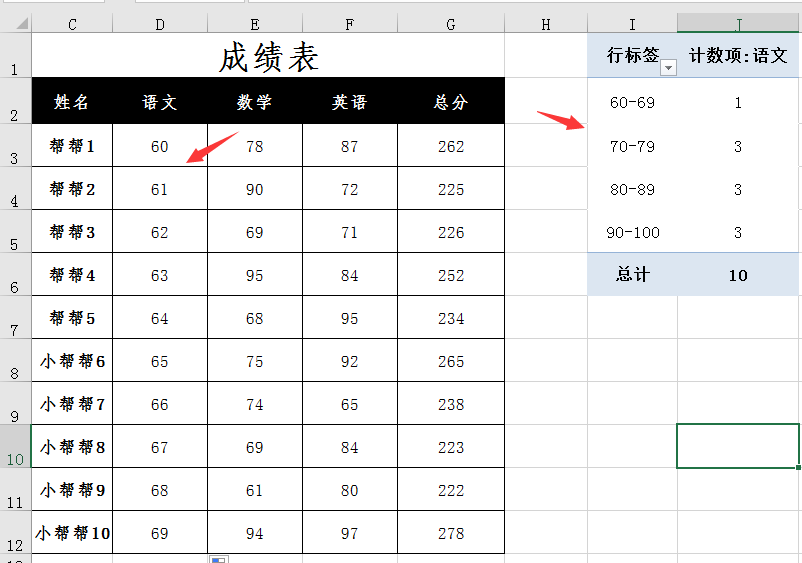Click the 数学 score 75
This screenshot has width=802, height=563.
[255, 361]
